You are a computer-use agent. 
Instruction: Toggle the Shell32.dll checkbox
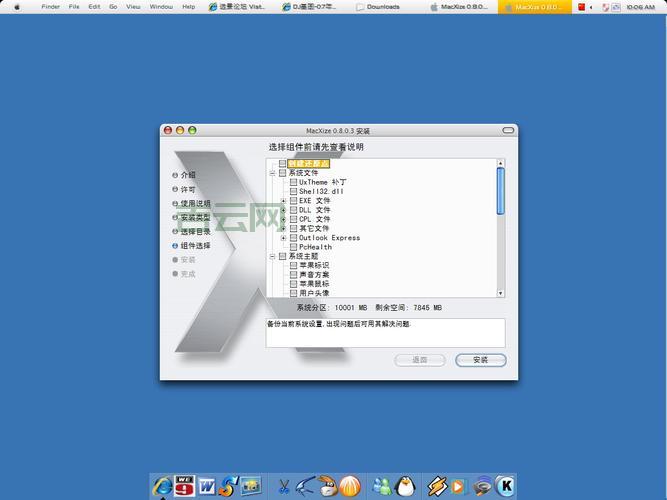point(293,191)
